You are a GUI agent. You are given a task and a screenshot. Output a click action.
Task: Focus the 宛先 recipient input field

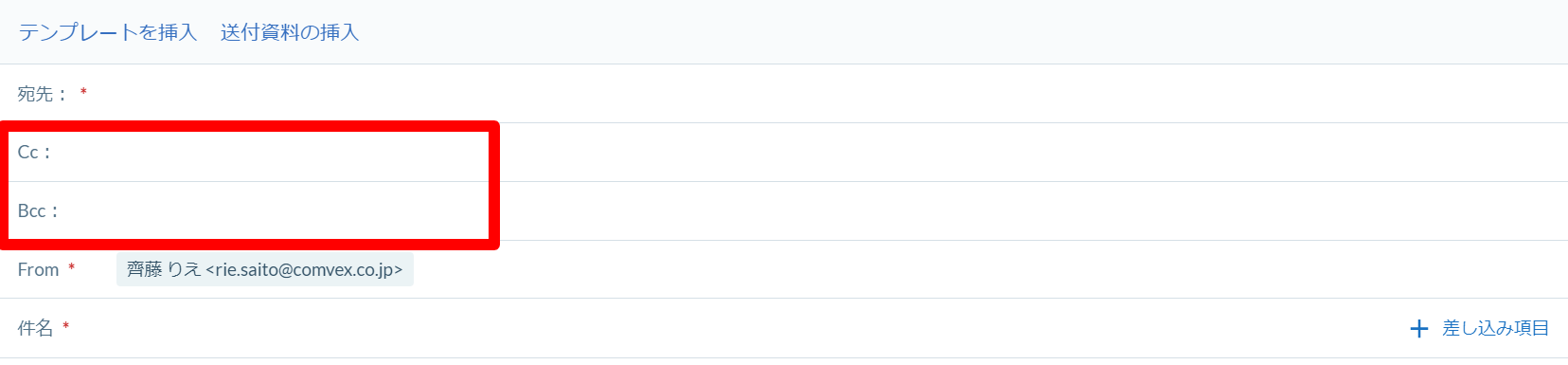click(824, 94)
